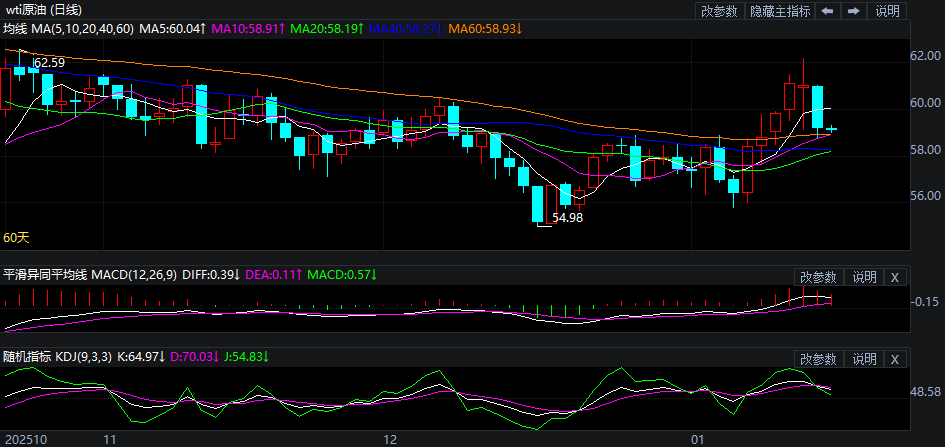
Task: Select the 平滑异同平均线 MACD(12,26,9) label
Action: 90,274
